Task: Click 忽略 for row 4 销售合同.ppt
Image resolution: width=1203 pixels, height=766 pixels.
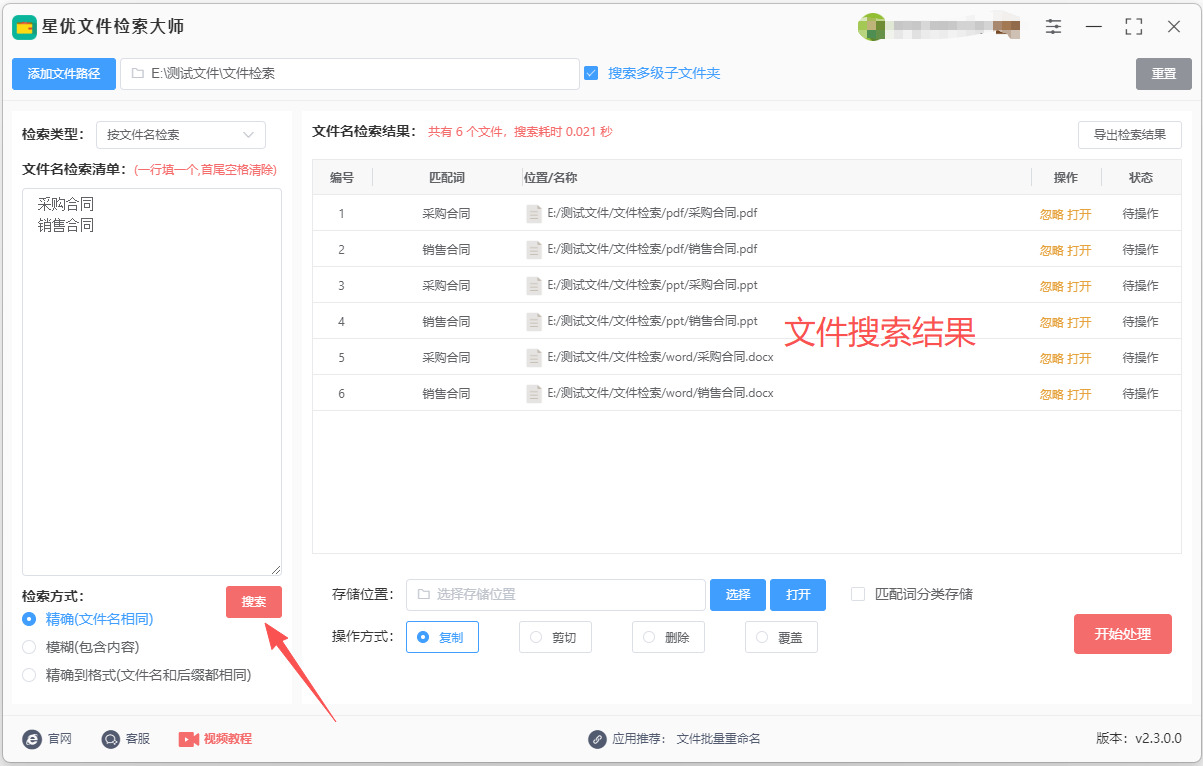Action: (1052, 322)
